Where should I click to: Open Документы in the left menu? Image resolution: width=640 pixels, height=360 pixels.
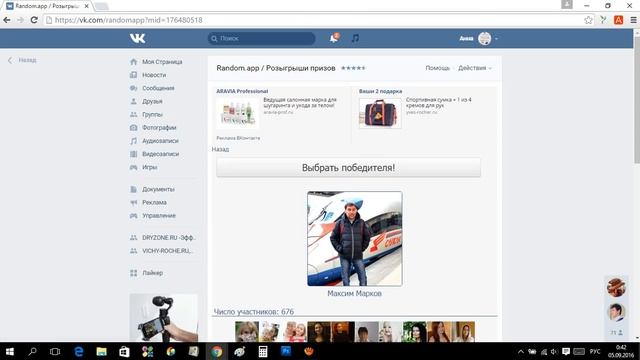click(158, 189)
